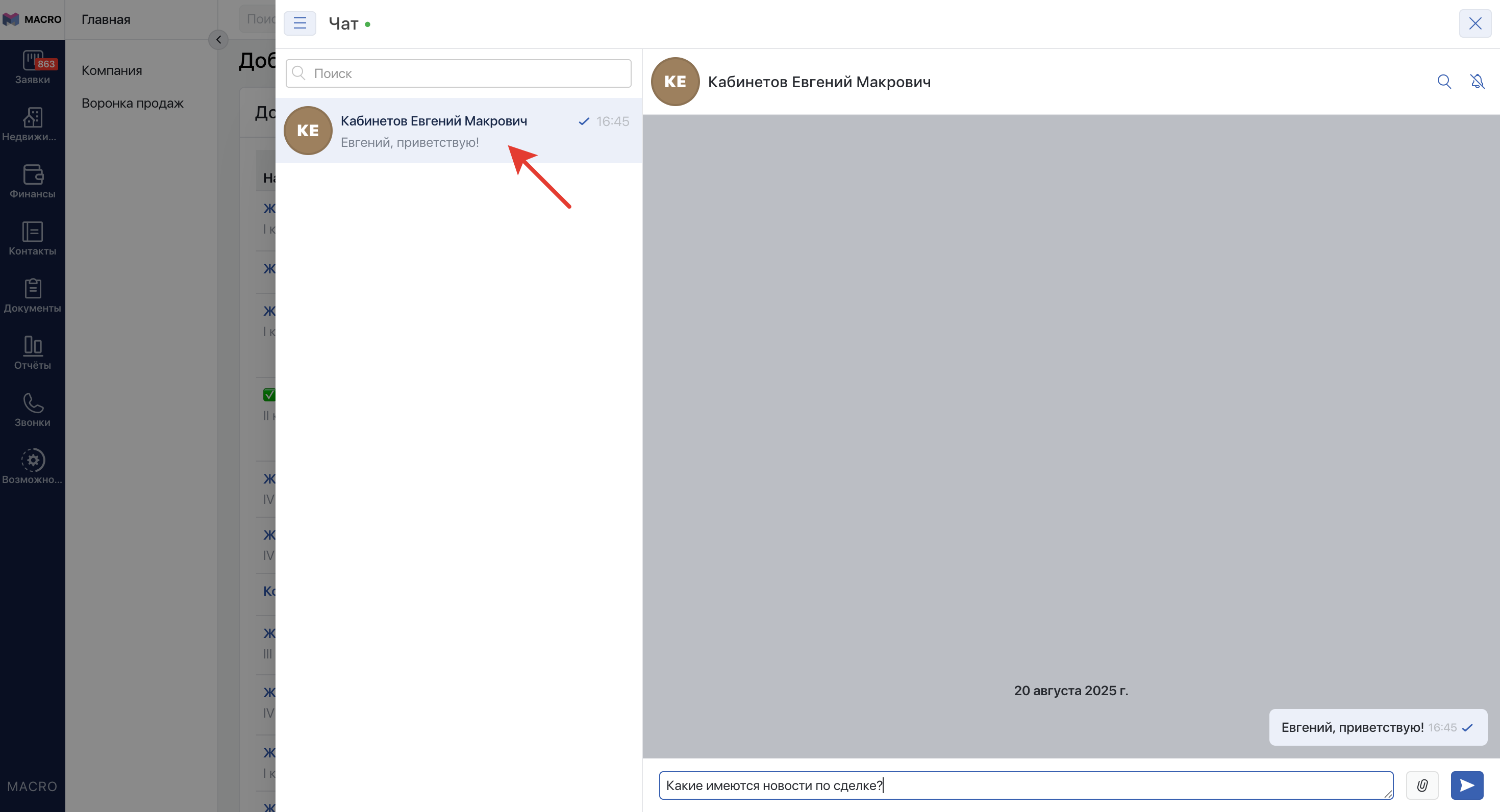Click the paperclip attach file icon
The width and height of the screenshot is (1500, 812).
click(1421, 785)
